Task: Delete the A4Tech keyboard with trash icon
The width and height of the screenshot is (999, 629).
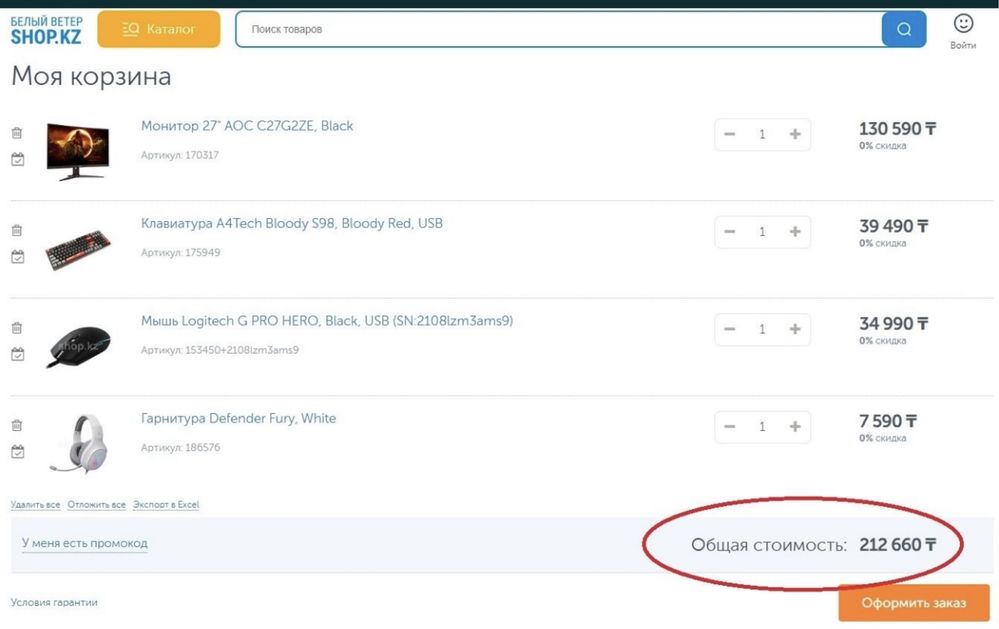Action: (17, 230)
